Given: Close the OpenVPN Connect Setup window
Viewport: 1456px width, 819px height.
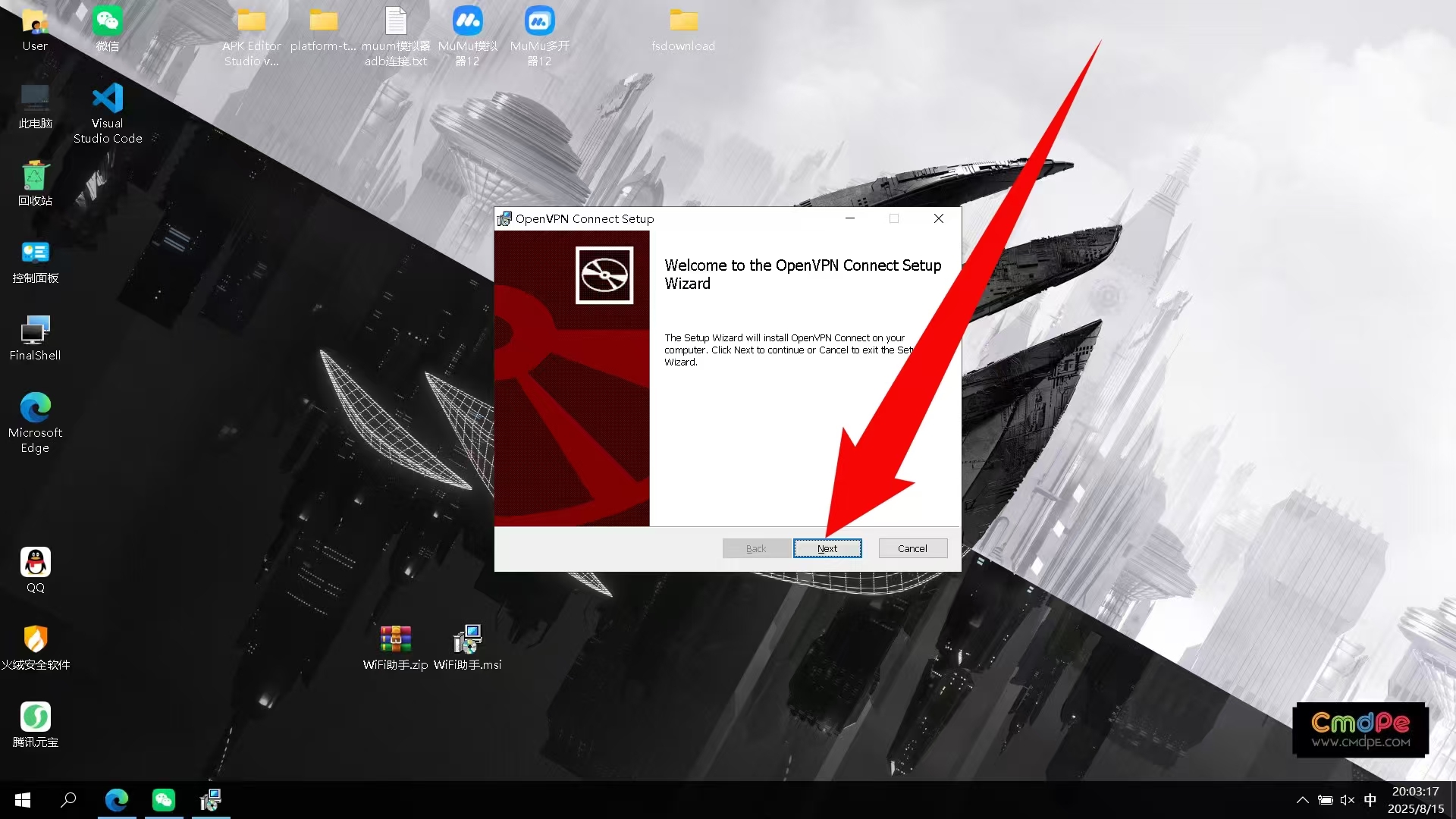Looking at the screenshot, I should pos(939,218).
